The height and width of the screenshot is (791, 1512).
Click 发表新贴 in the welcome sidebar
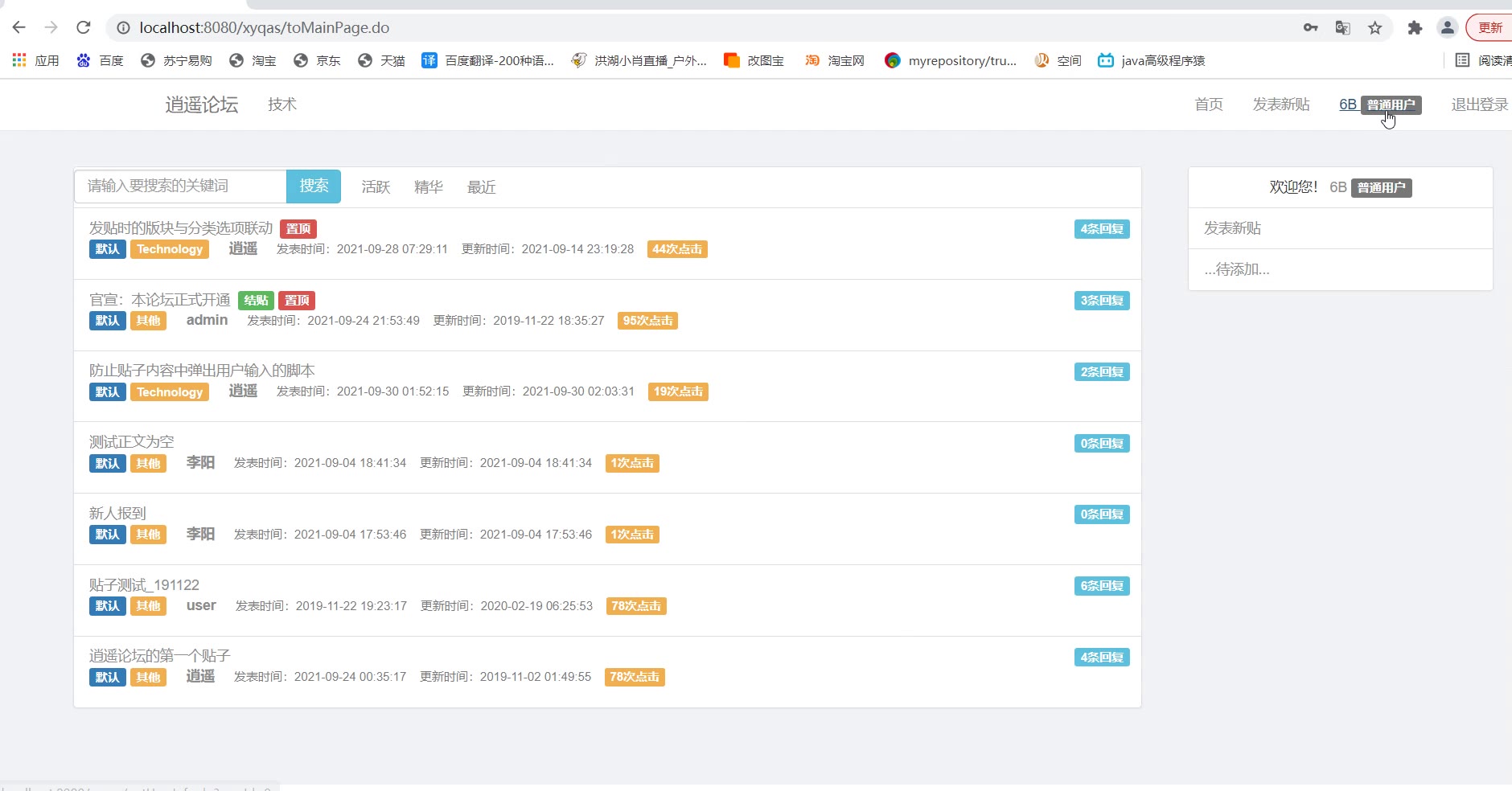tap(1232, 228)
